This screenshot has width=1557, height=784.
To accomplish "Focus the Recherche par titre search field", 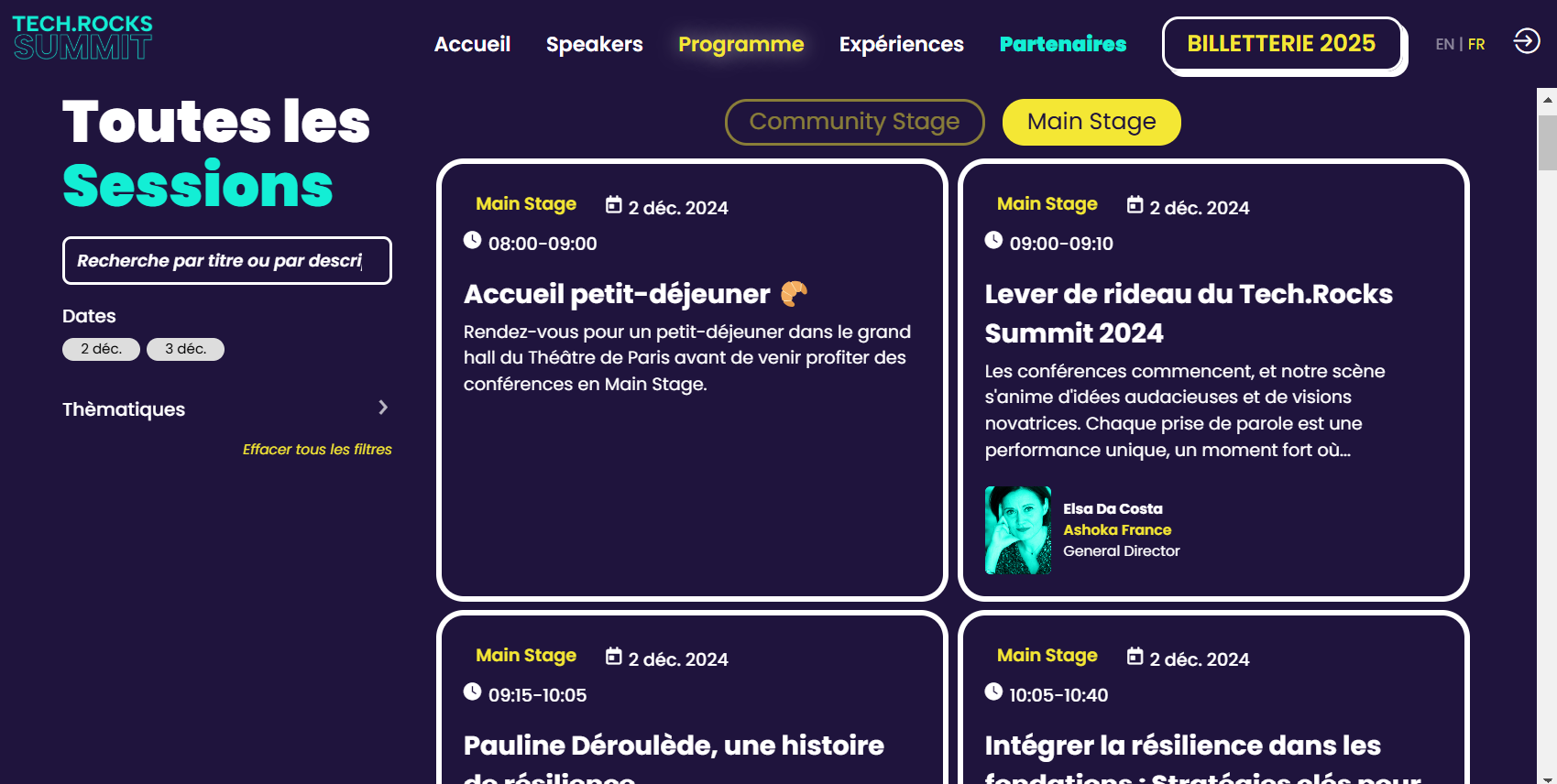I will tap(227, 261).
